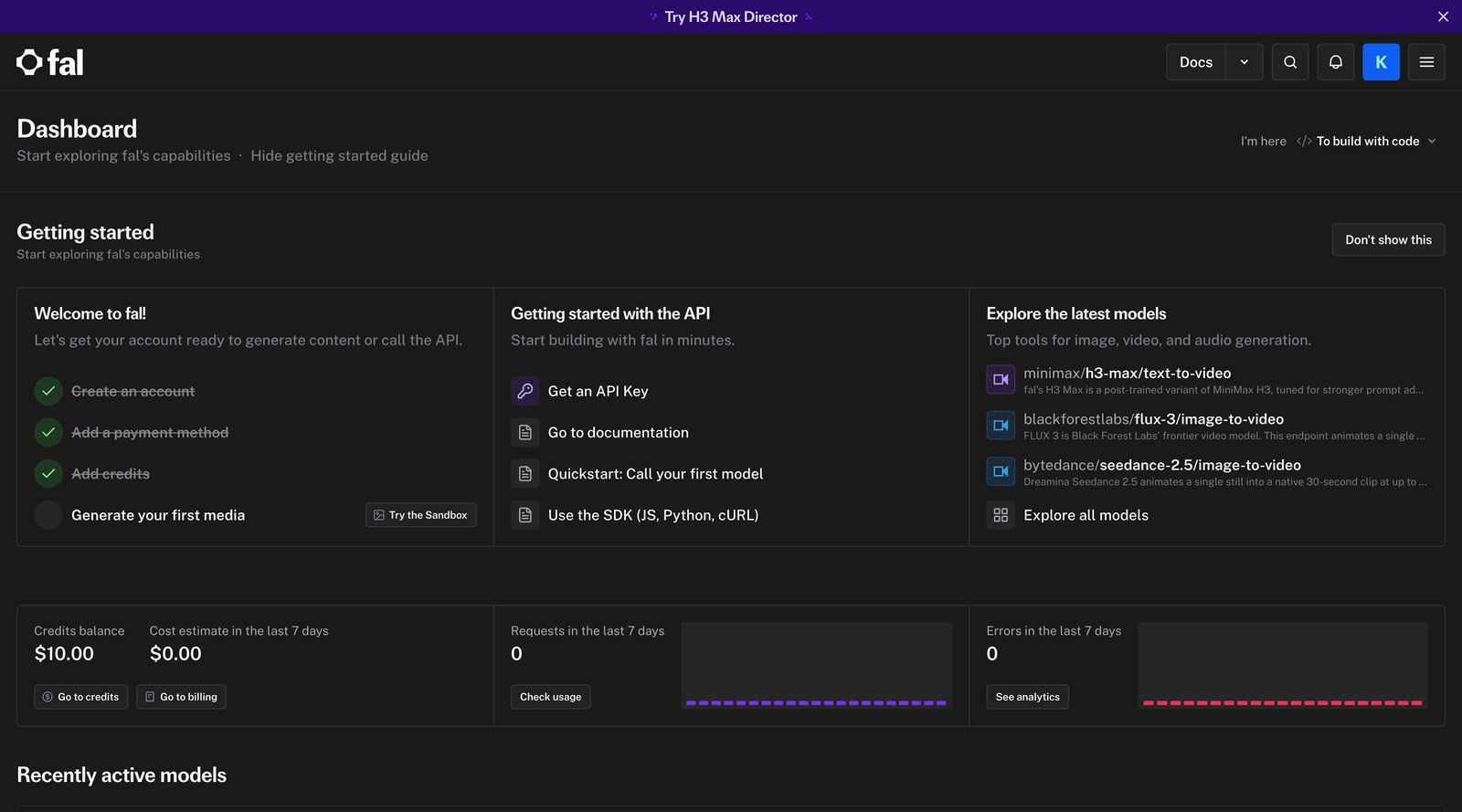Click the video icon for h3-max text-to-video
1462x812 pixels.
pos(1001,379)
